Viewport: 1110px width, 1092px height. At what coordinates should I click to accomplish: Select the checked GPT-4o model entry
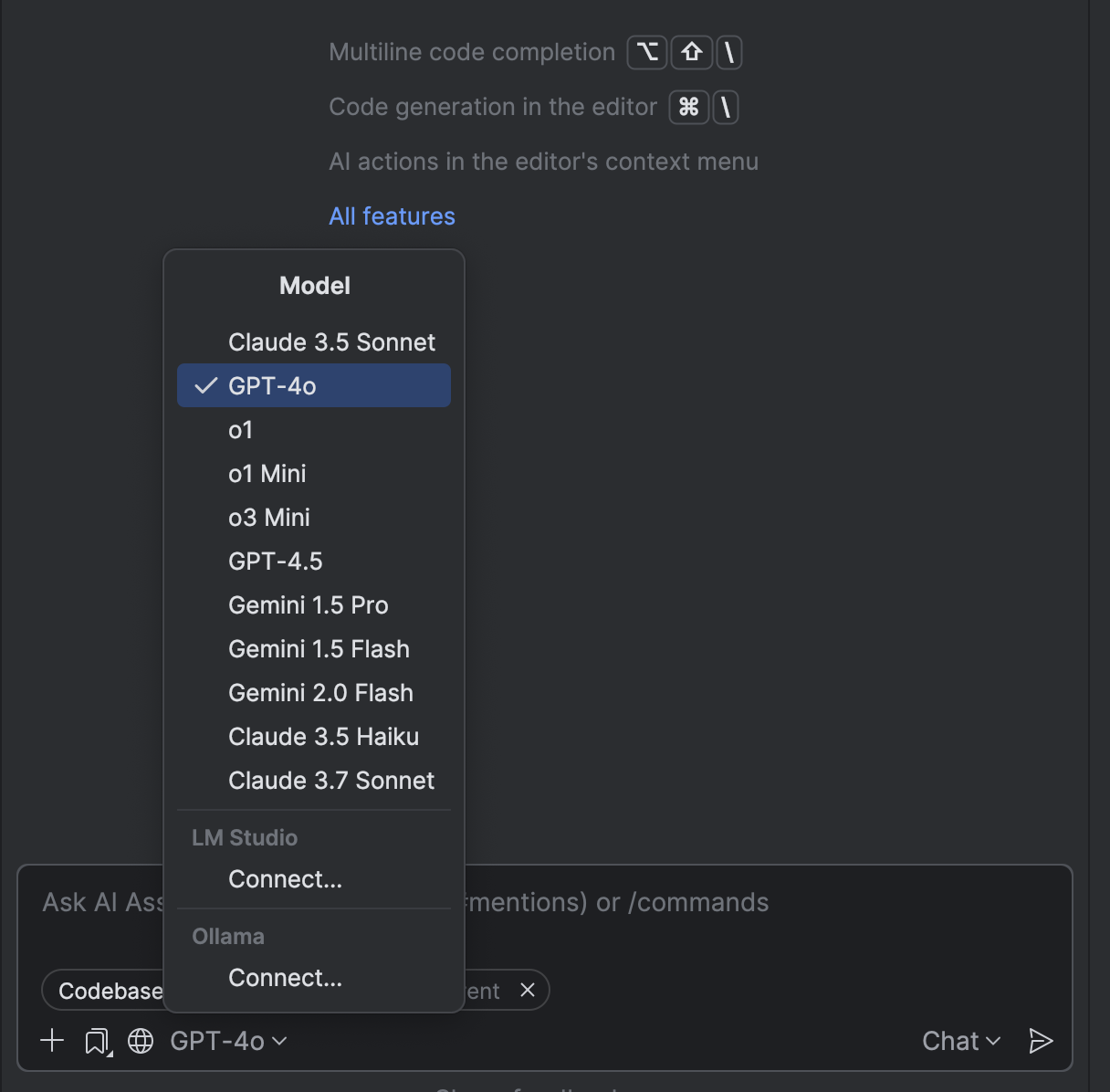313,385
